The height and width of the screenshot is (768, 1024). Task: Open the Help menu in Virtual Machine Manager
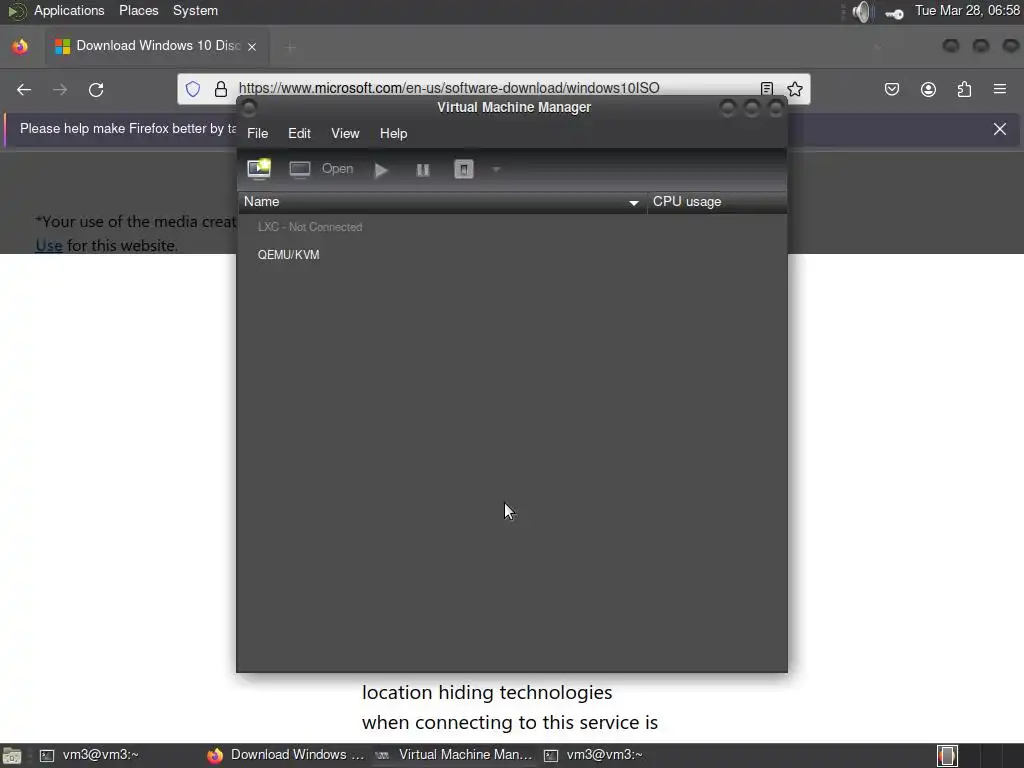[x=393, y=133]
